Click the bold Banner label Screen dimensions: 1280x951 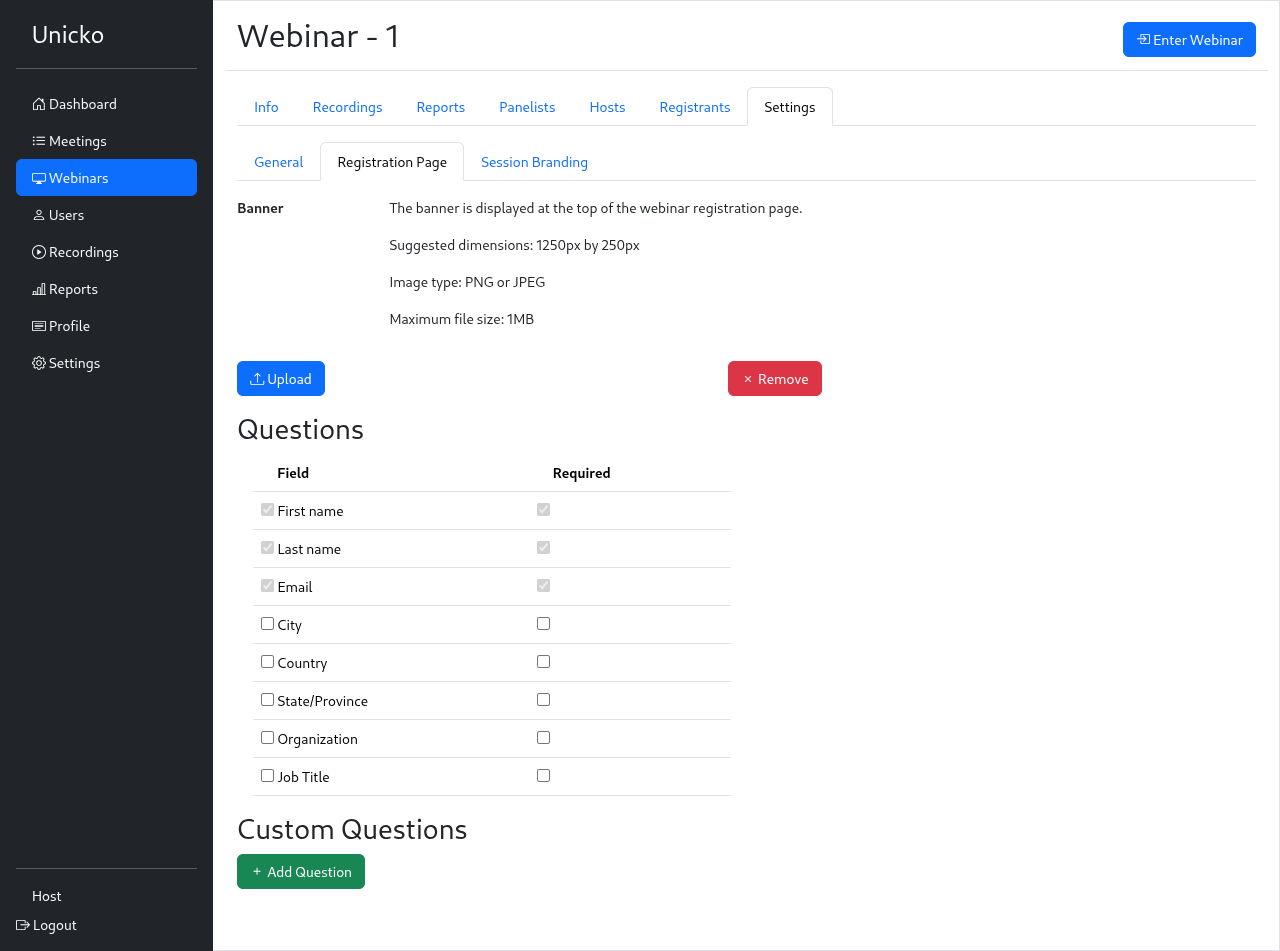(x=260, y=208)
